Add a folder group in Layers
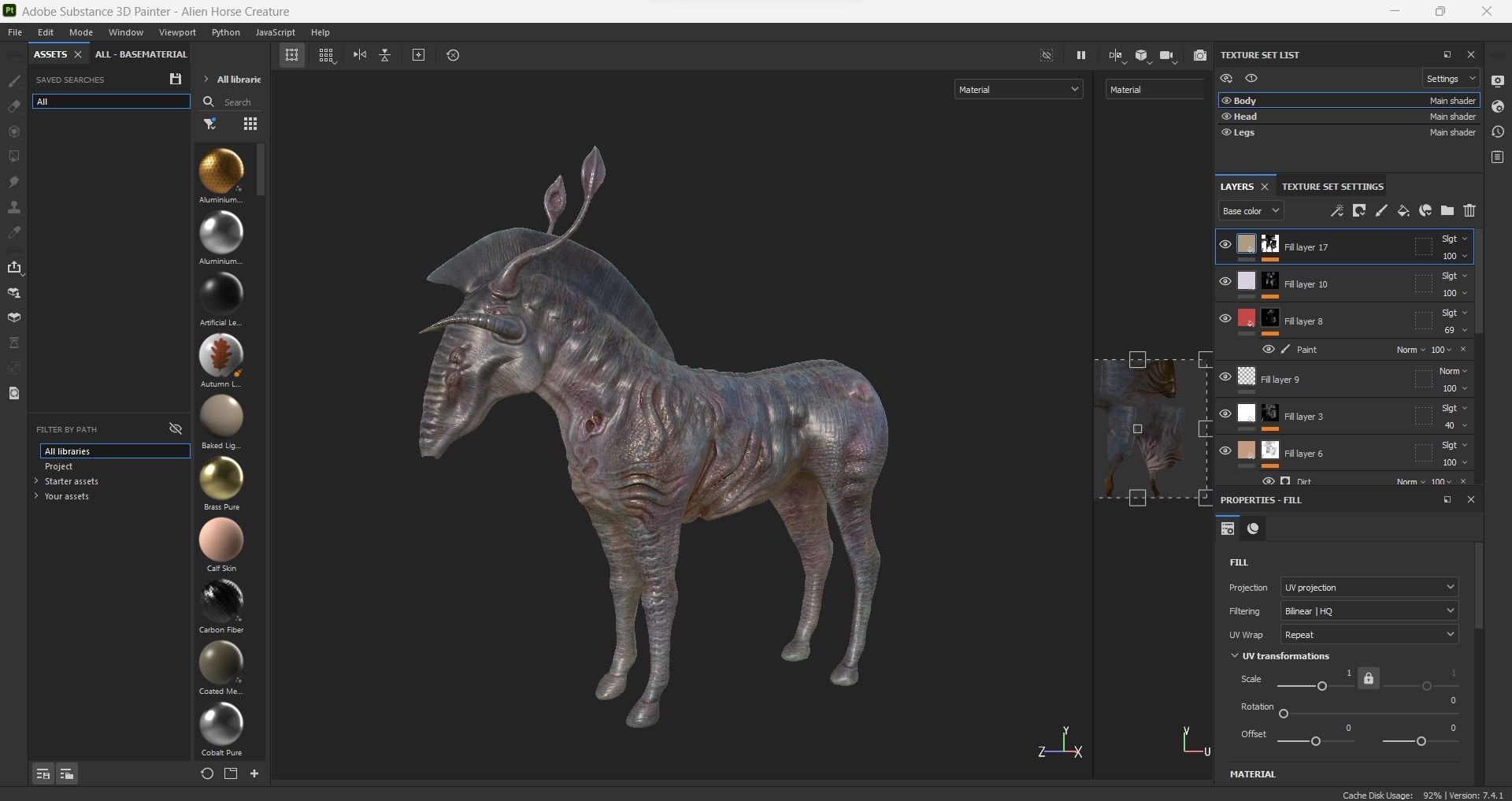This screenshot has width=1512, height=801. (1447, 210)
